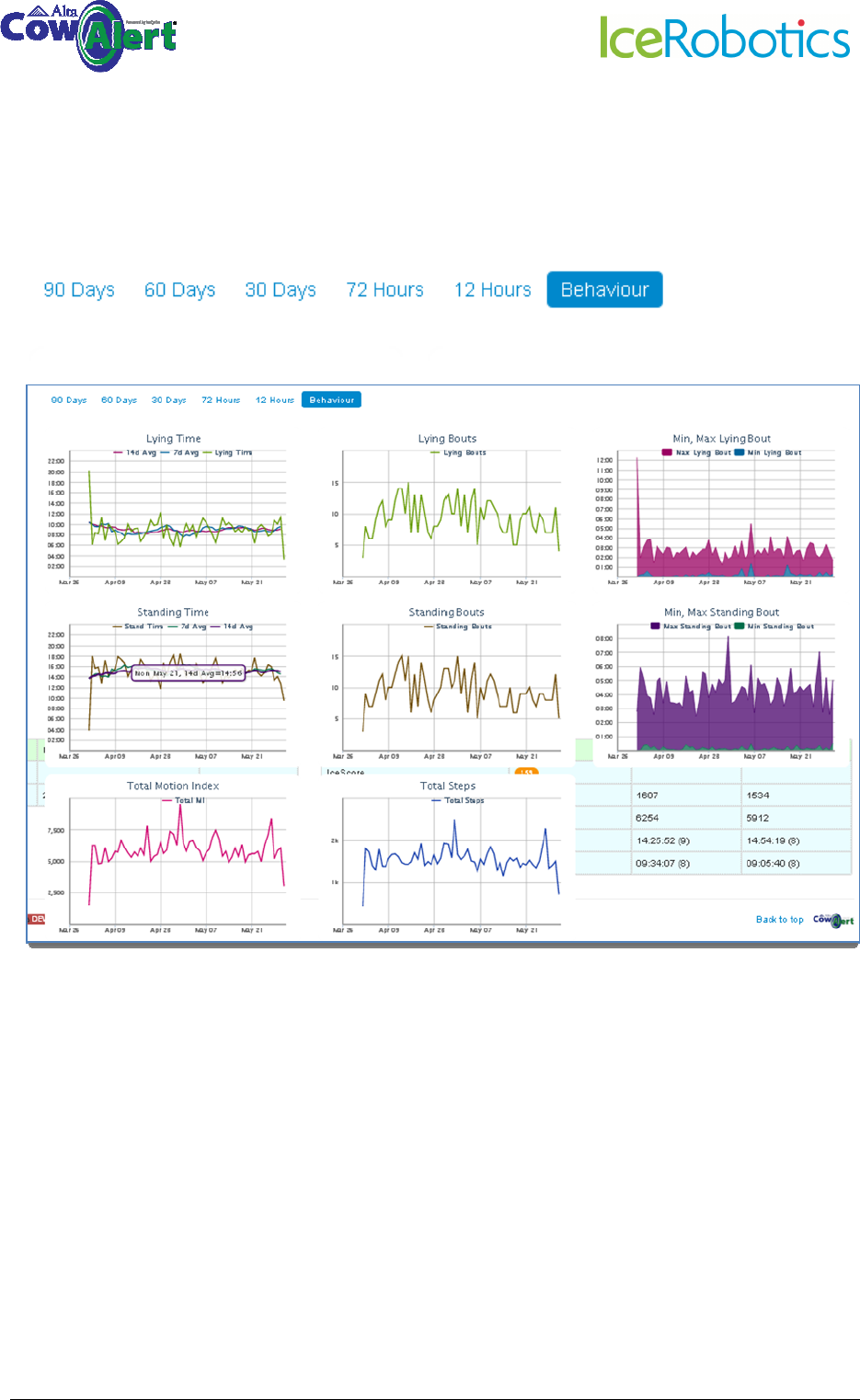Click the magenta Max Lying Bout legend swatch
The width and height of the screenshot is (860, 1400).
click(667, 453)
